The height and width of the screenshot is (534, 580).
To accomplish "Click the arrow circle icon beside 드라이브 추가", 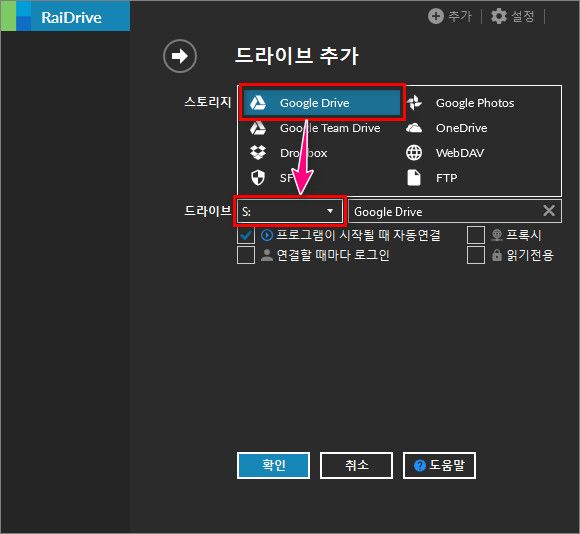I will 180,56.
